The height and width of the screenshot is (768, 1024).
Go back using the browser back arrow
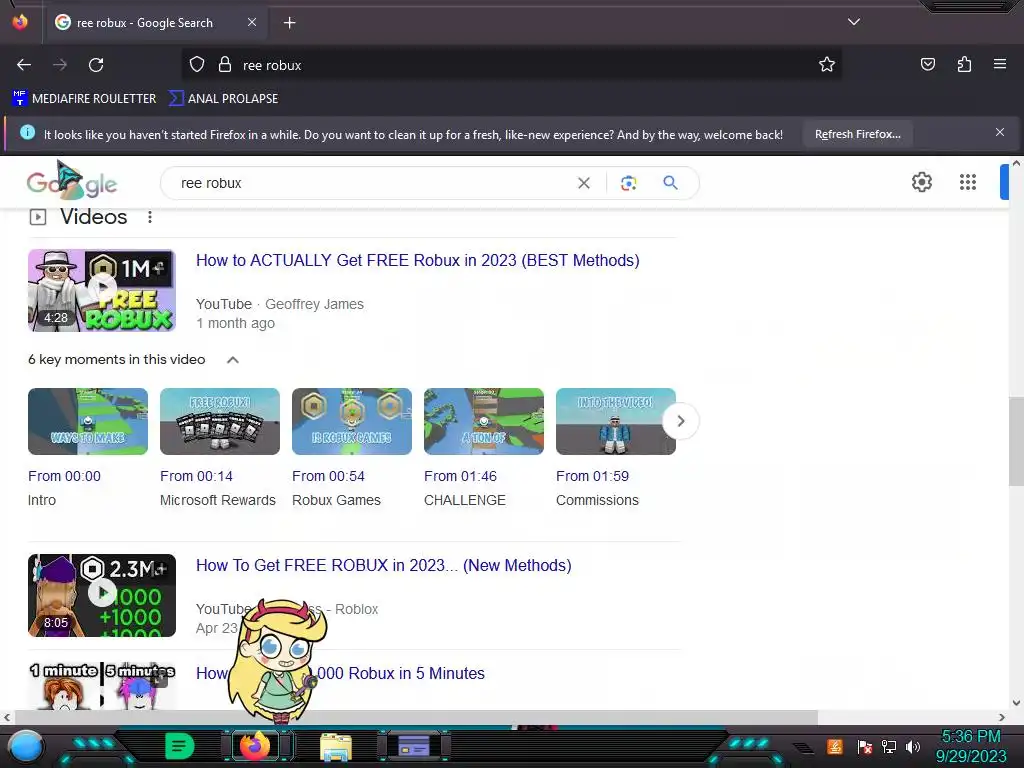click(24, 65)
